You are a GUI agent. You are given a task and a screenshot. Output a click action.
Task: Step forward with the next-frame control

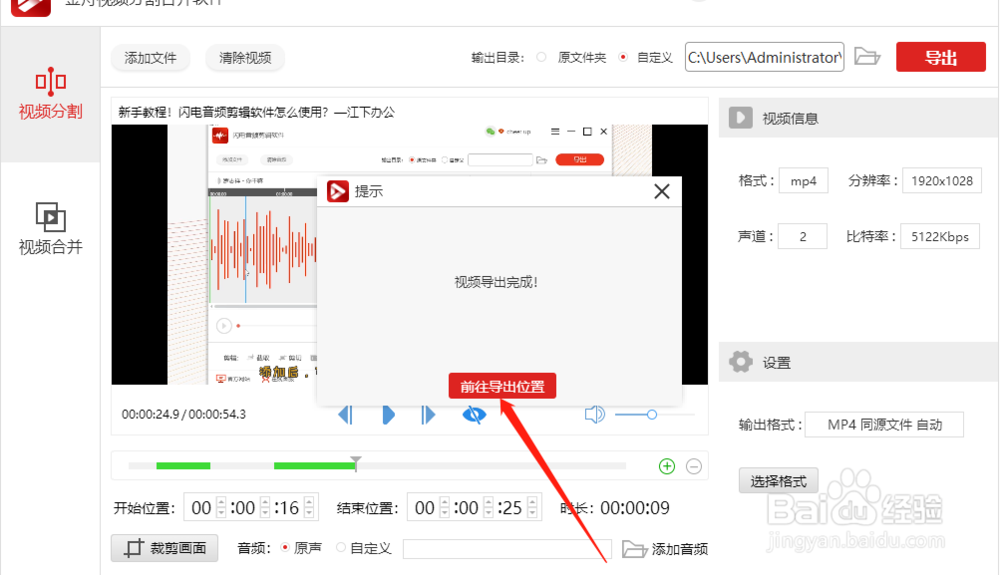428,415
